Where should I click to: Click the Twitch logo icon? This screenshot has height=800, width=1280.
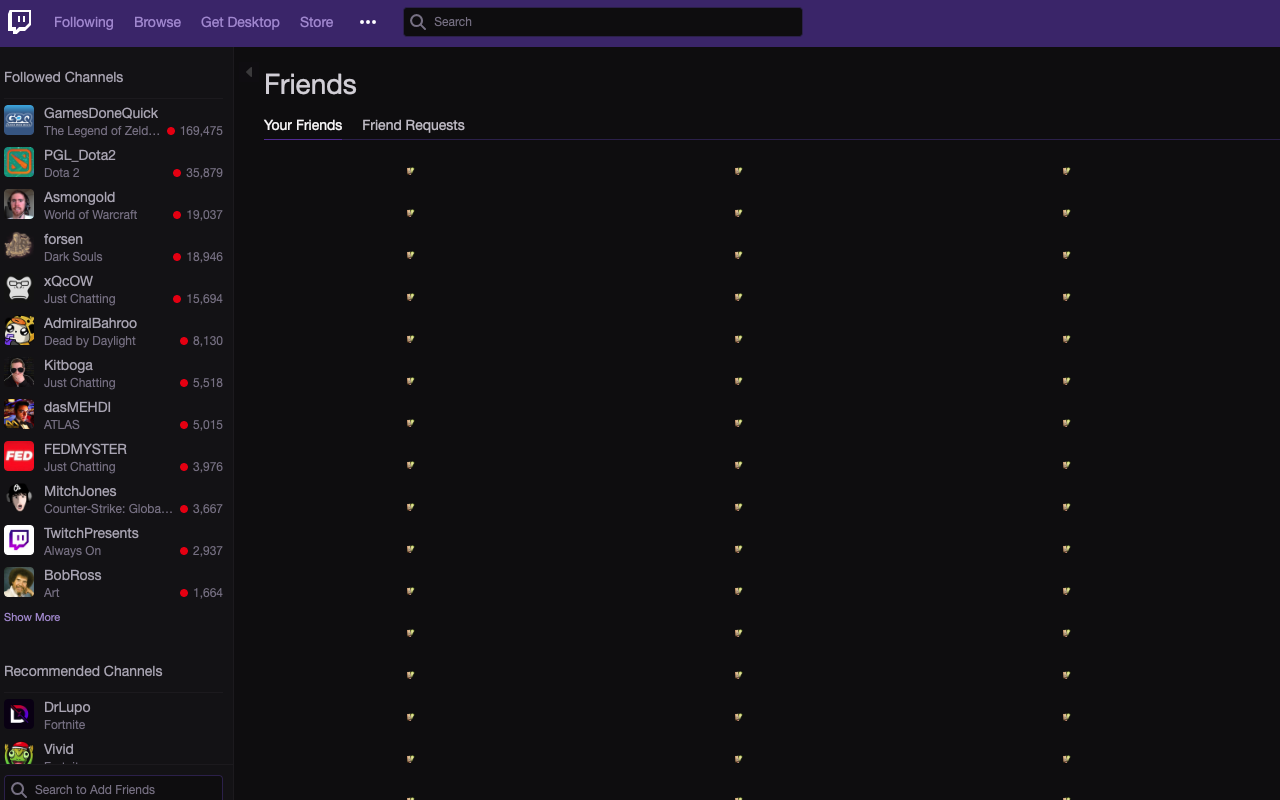click(x=19, y=21)
